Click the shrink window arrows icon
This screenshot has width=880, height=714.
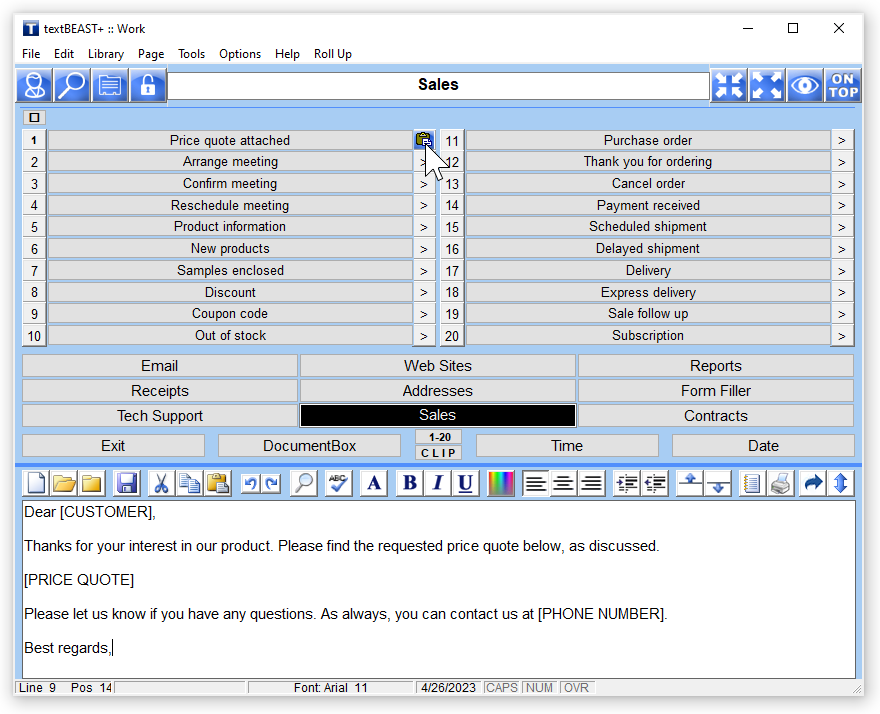[x=729, y=85]
